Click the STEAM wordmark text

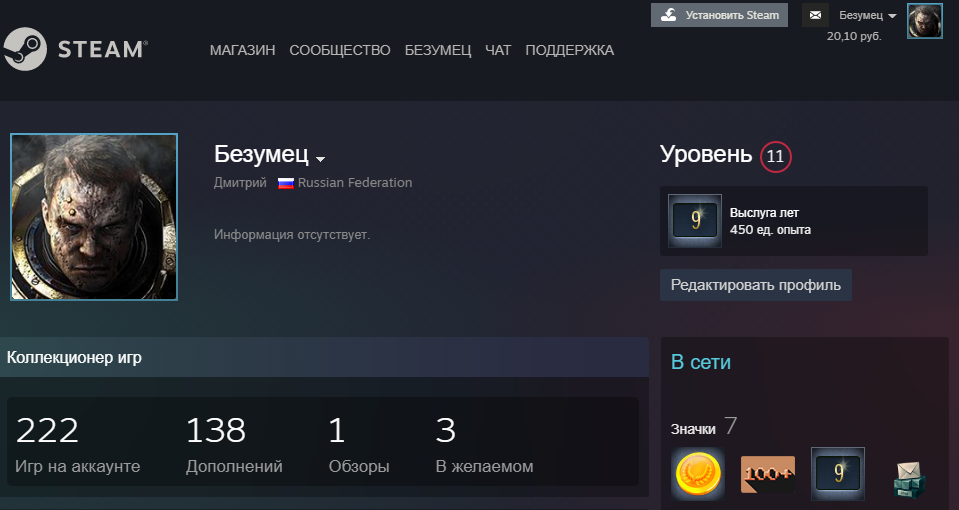[102, 50]
